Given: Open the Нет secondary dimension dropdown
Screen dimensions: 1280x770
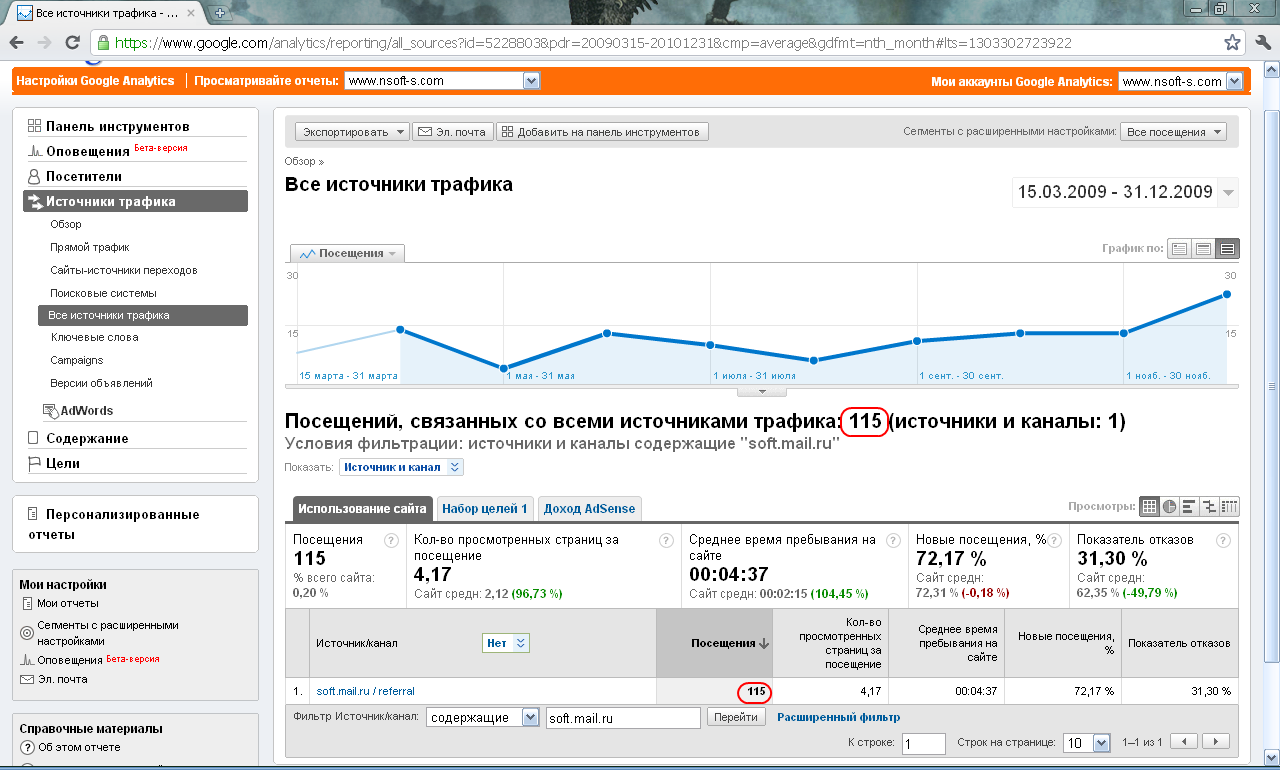Looking at the screenshot, I should [x=506, y=643].
